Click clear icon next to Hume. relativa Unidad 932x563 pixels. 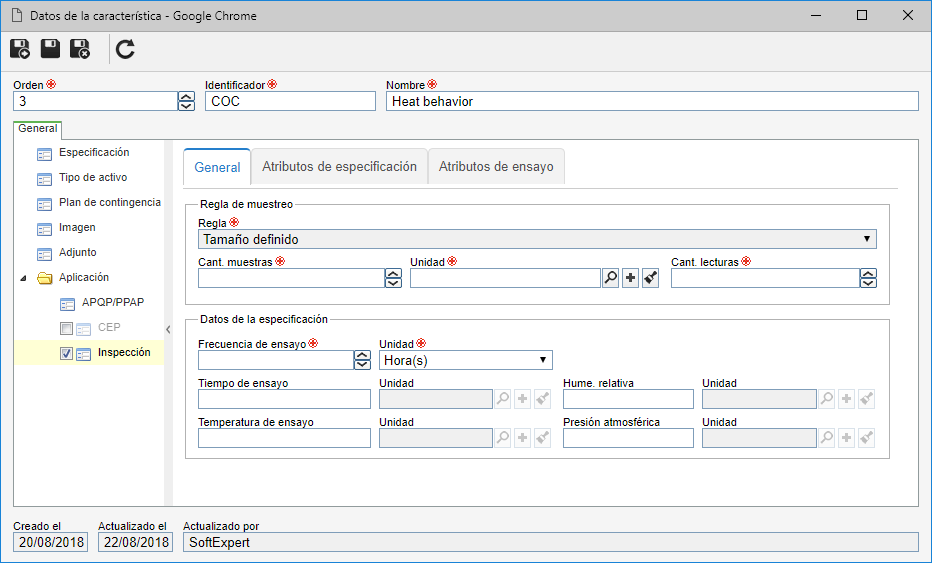(866, 399)
